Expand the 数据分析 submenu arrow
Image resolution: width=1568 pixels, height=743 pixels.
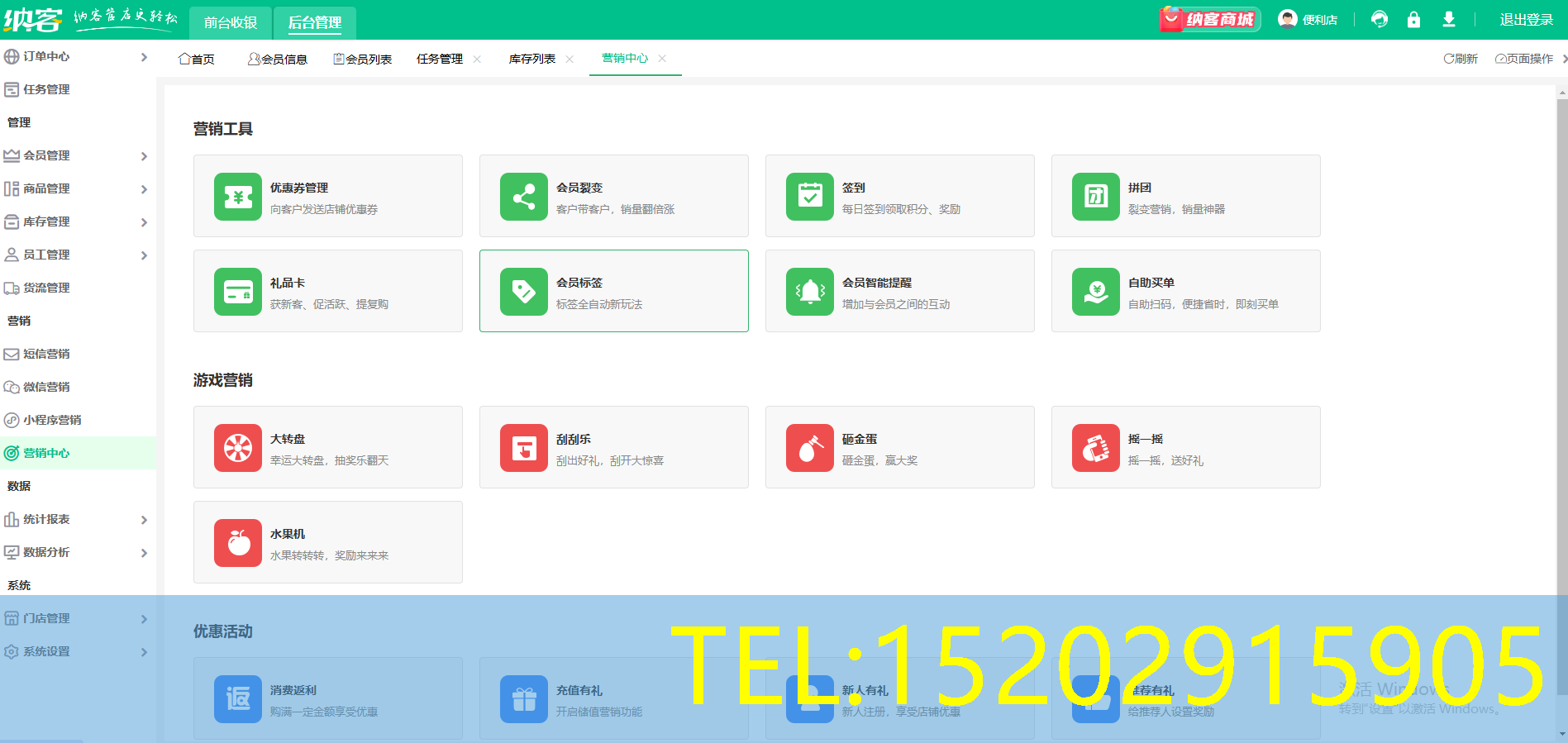(144, 553)
